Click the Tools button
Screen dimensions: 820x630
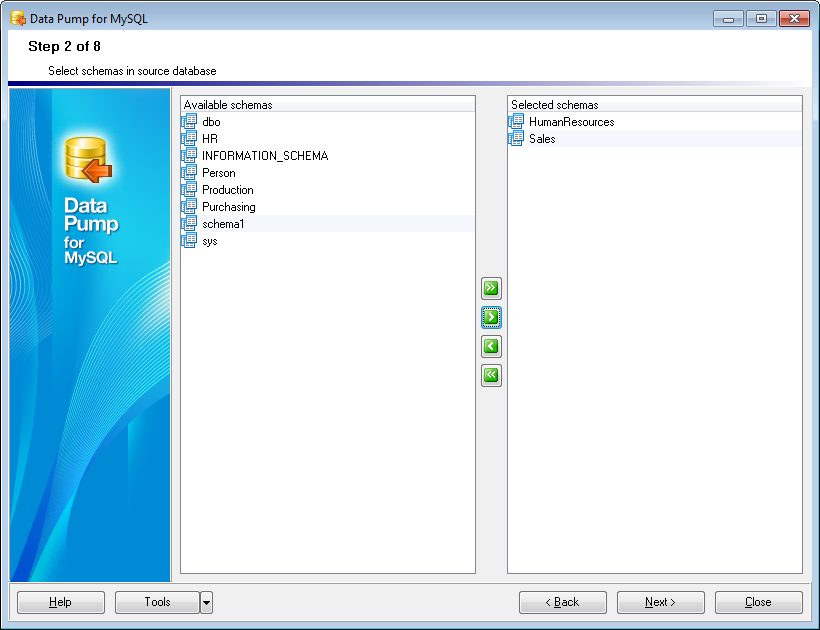(157, 602)
